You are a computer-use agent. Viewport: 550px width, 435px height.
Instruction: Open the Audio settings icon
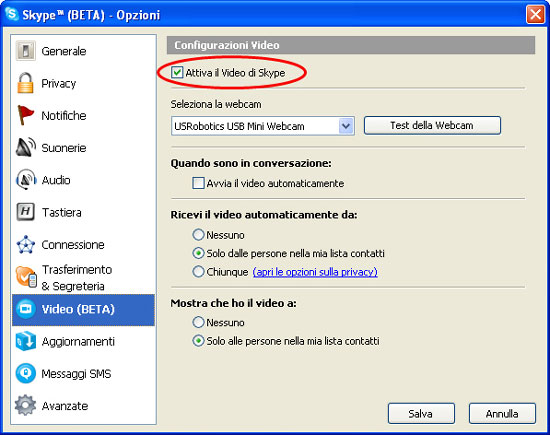click(x=26, y=180)
